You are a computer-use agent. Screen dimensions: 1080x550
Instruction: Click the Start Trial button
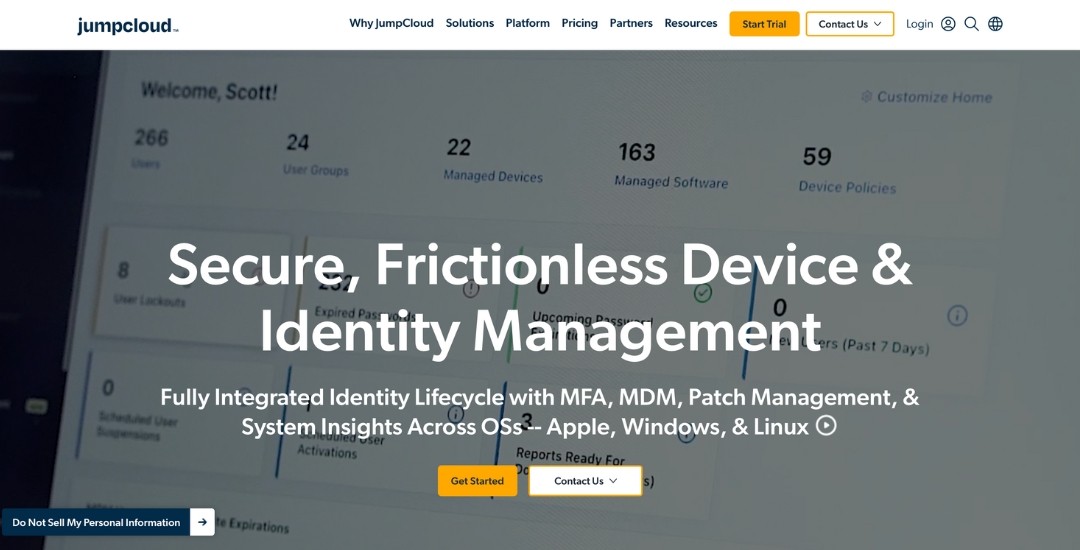coord(765,24)
